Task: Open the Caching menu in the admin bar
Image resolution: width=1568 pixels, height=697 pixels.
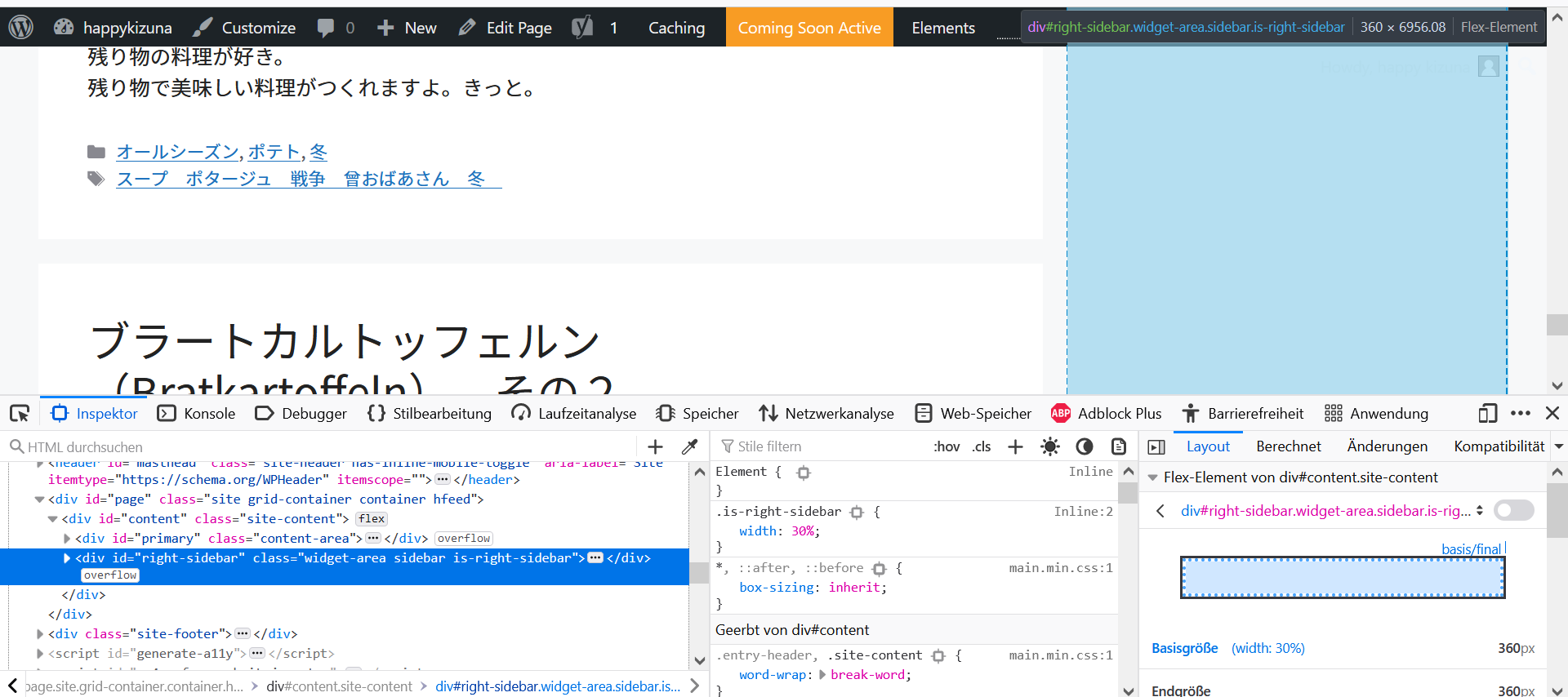Action: [676, 27]
